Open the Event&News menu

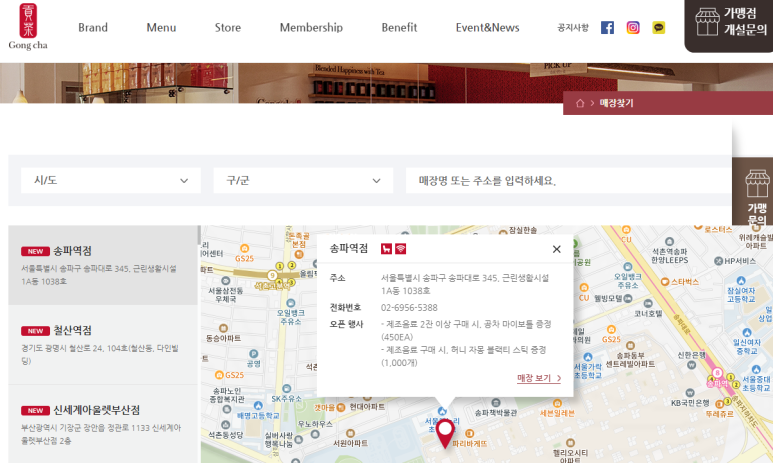pyautogui.click(x=488, y=28)
